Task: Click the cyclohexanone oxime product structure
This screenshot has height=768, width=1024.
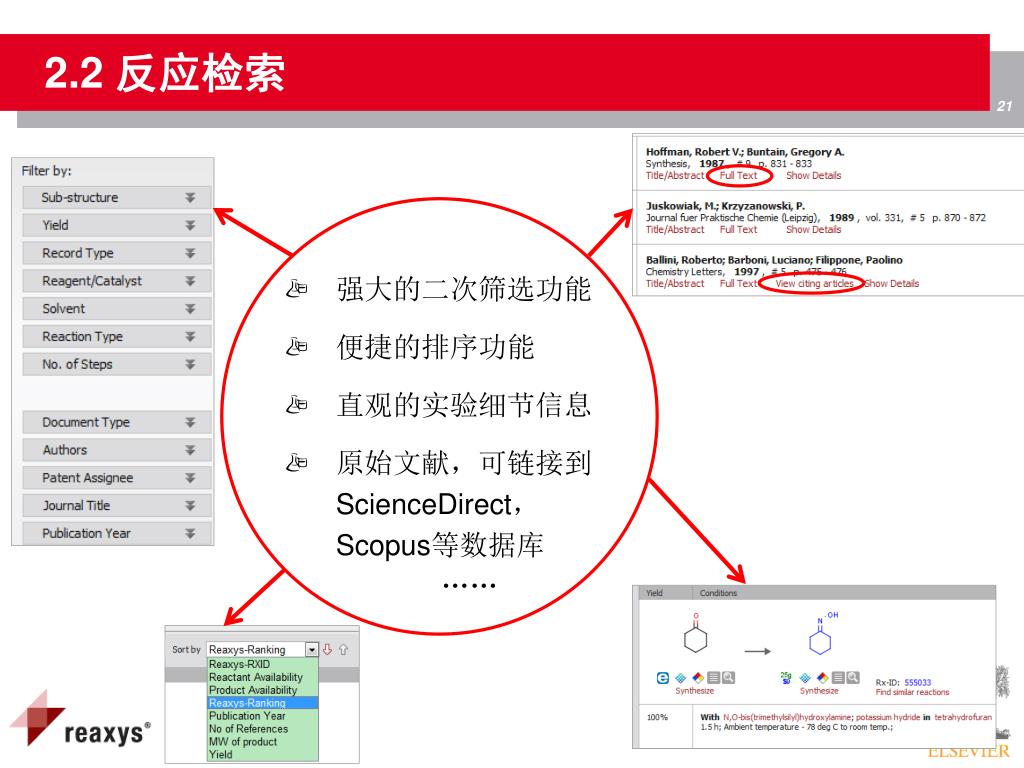Action: tap(823, 633)
